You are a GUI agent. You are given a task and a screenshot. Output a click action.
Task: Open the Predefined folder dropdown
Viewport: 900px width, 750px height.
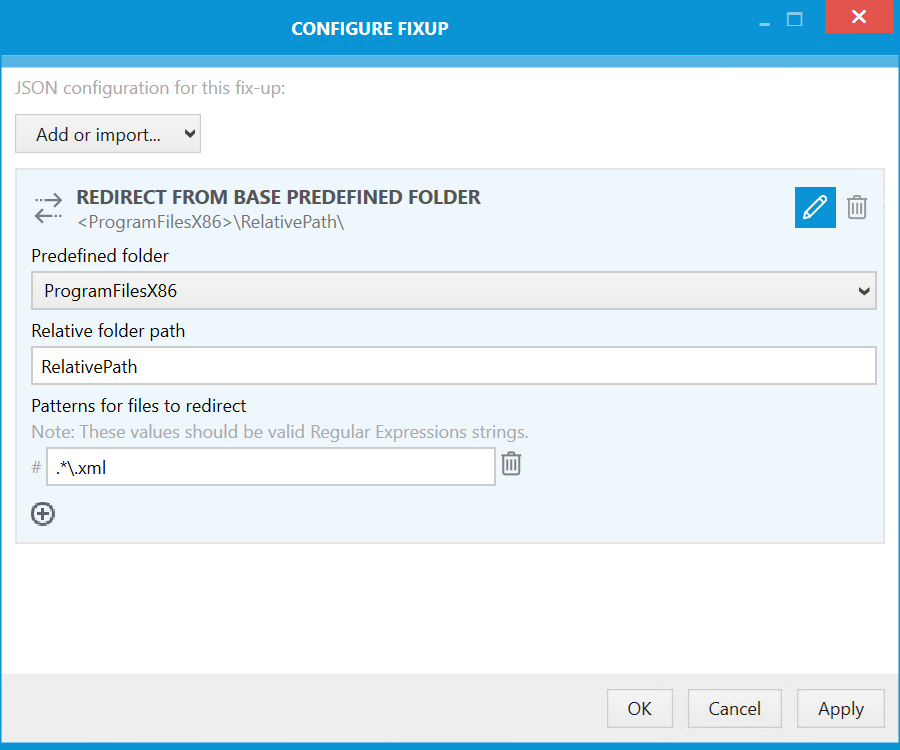click(x=453, y=291)
